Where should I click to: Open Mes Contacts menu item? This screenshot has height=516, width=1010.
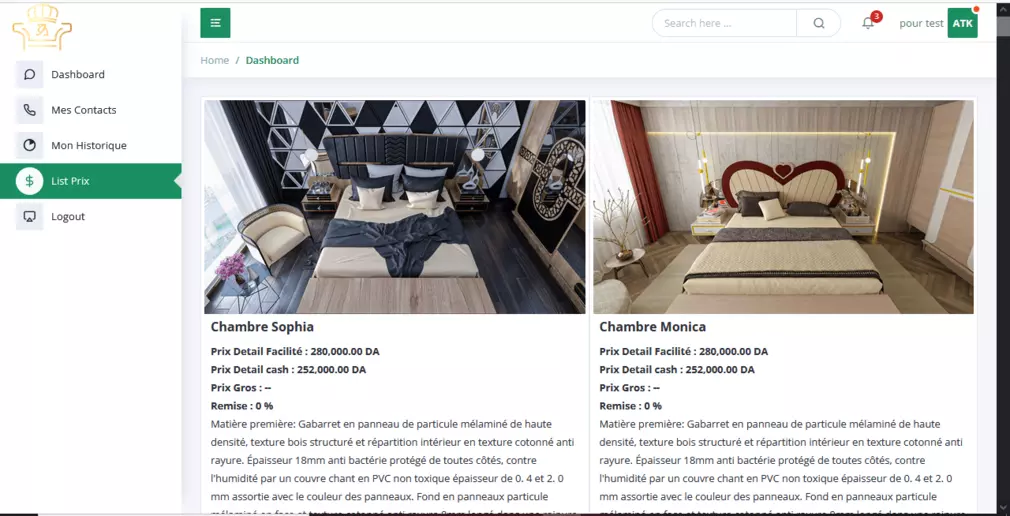click(84, 110)
